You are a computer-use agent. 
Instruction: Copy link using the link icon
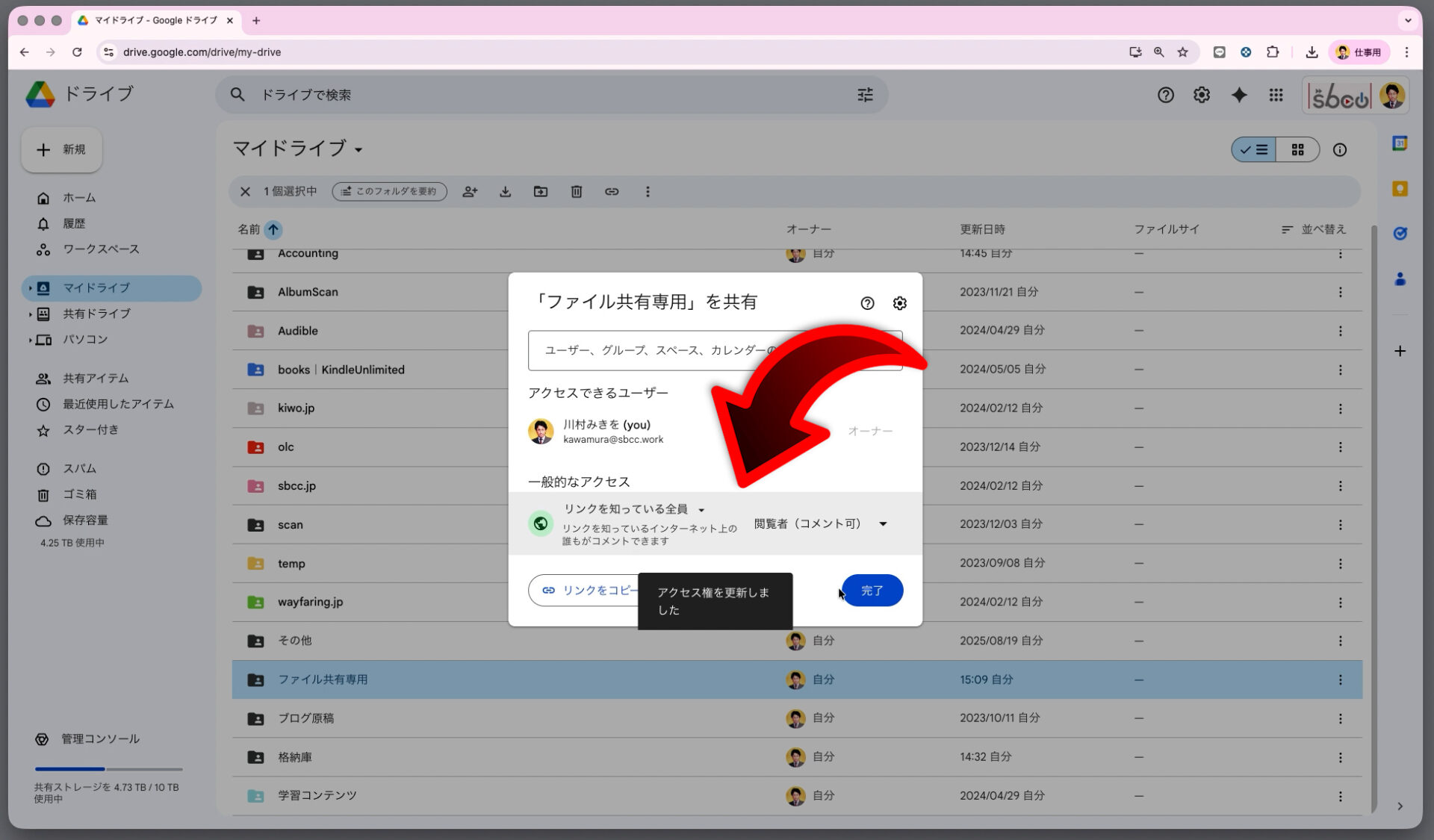pos(612,192)
